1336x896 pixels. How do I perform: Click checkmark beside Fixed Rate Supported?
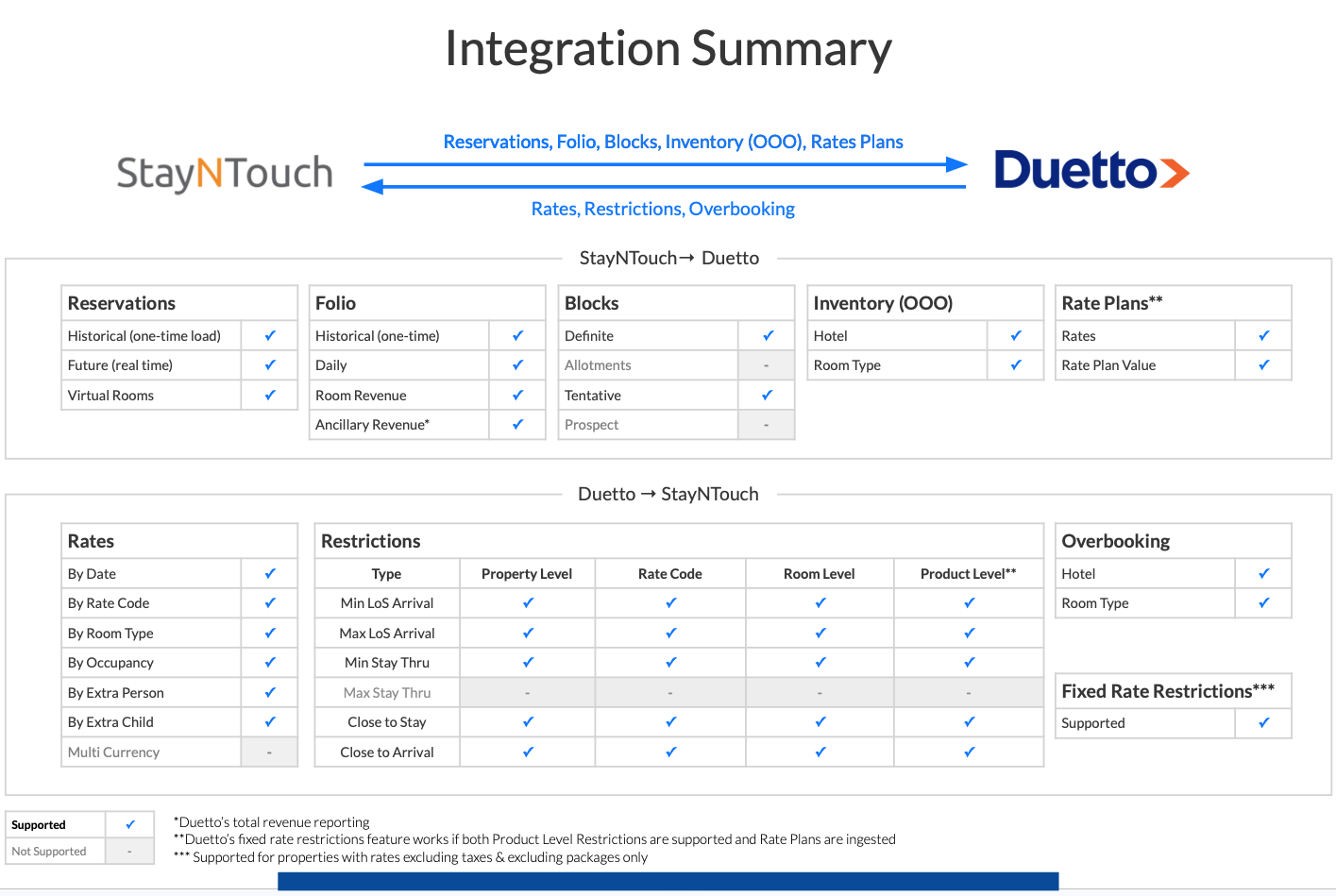pyautogui.click(x=1264, y=722)
